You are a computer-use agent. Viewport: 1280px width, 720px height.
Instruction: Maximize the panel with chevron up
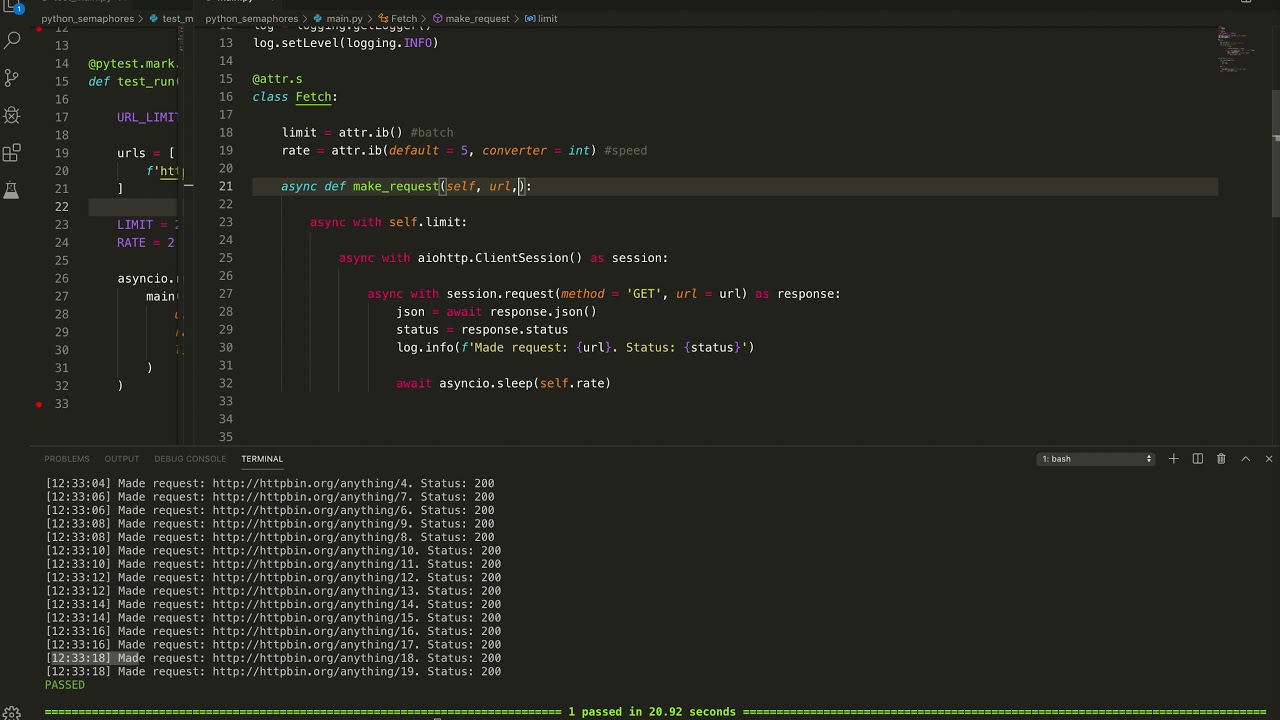[1245, 459]
